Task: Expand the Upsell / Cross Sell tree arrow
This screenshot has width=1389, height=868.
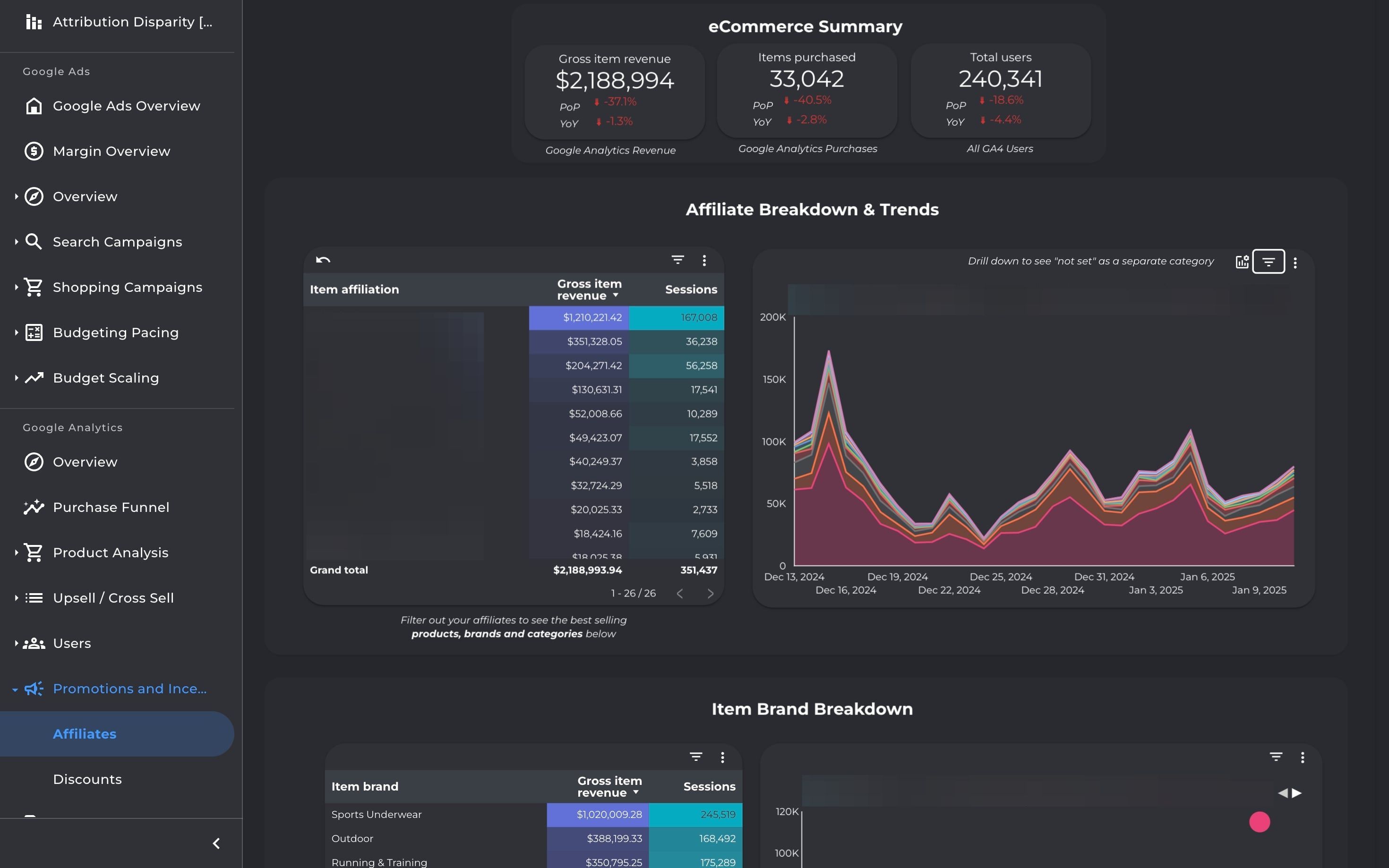Action: (16, 597)
